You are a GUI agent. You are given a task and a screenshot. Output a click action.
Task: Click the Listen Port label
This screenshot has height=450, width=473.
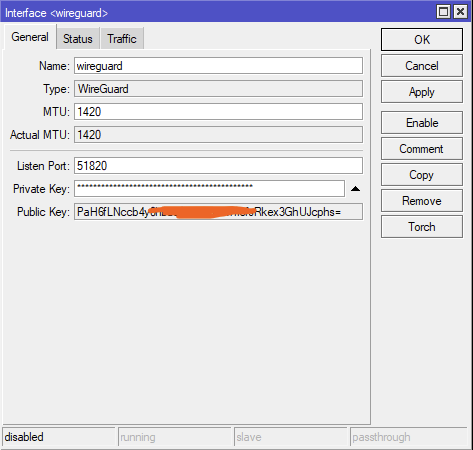43,166
